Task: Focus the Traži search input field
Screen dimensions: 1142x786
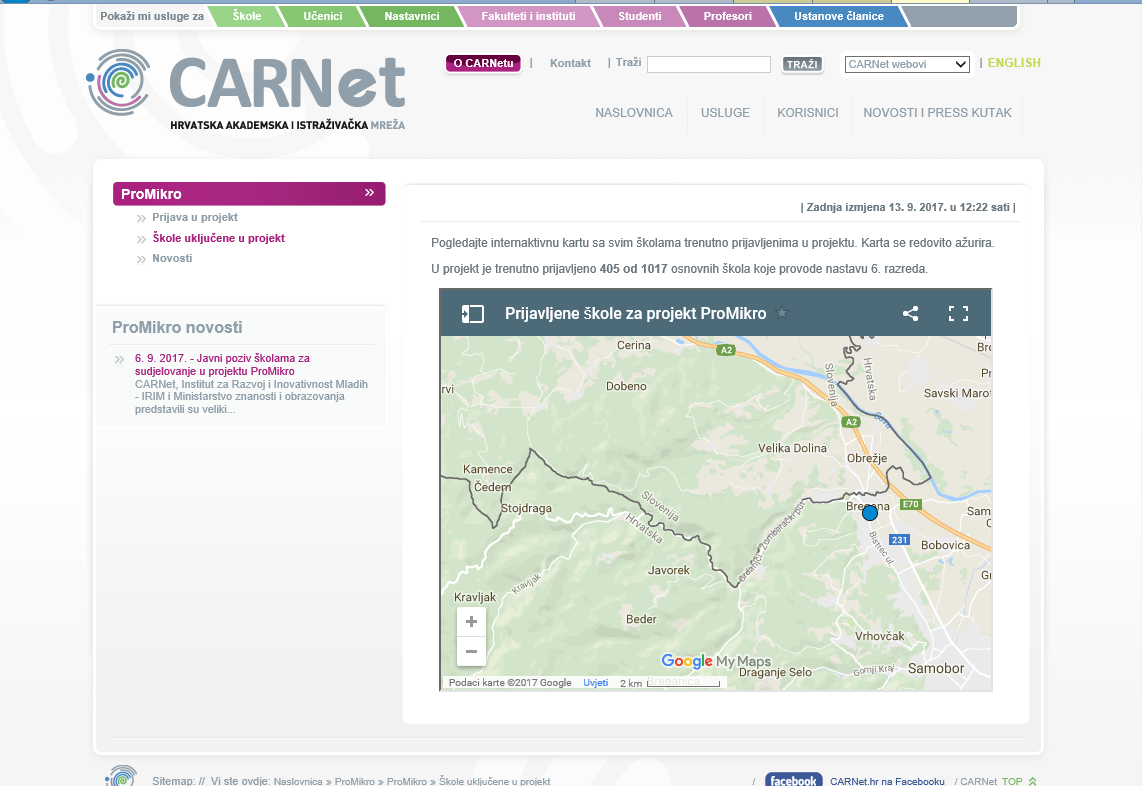Action: point(709,64)
